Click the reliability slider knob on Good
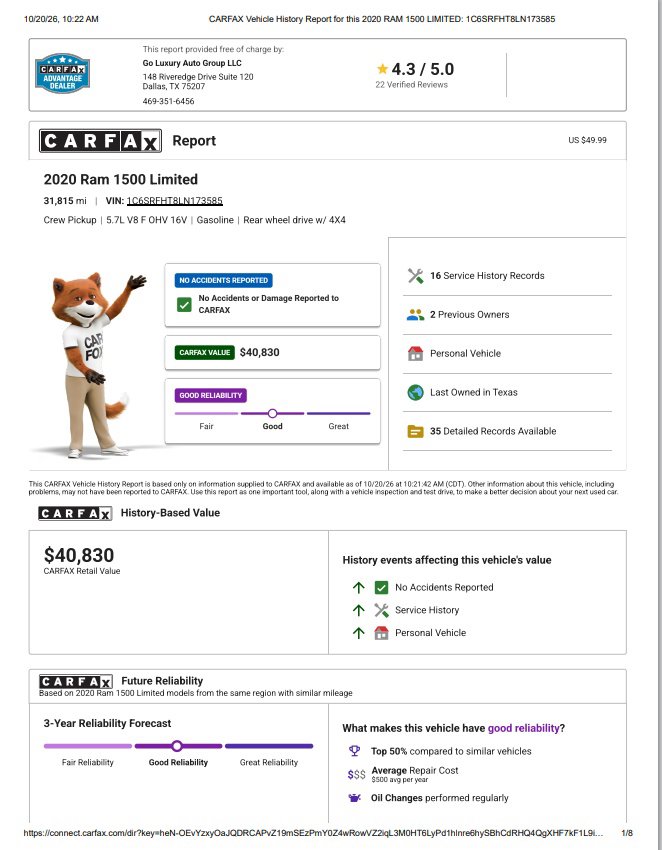 (273, 413)
